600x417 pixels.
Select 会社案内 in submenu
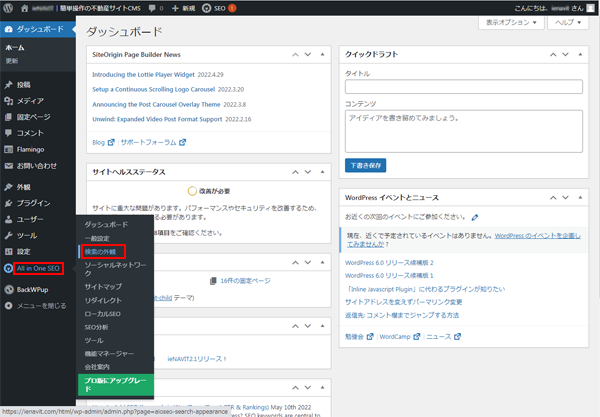pyautogui.click(x=97, y=367)
